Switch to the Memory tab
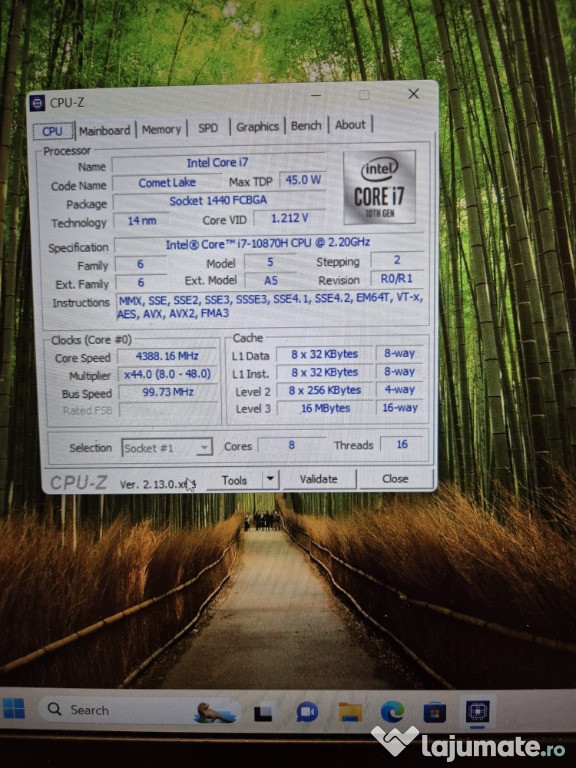This screenshot has height=768, width=576. (161, 129)
